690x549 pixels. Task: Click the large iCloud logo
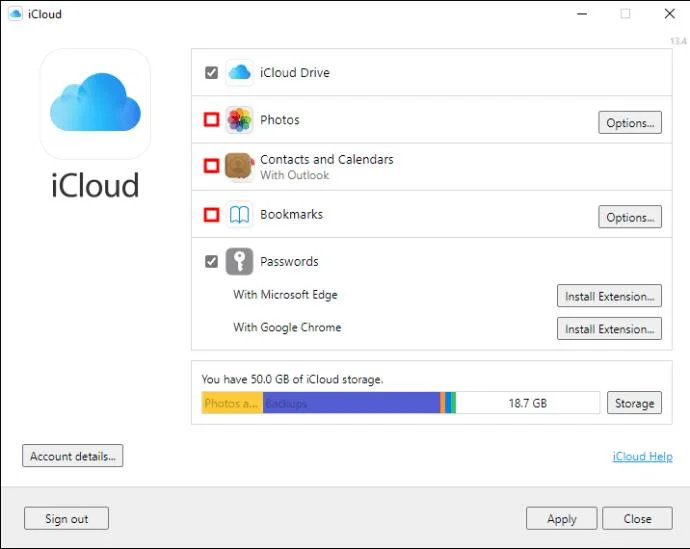click(95, 104)
